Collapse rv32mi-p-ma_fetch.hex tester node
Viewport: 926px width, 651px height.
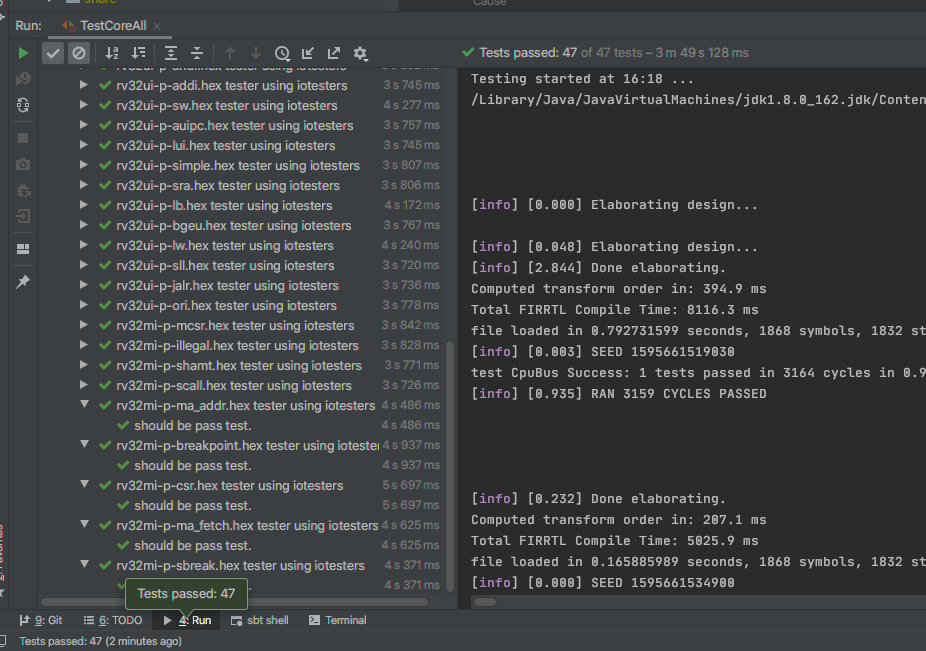coord(84,524)
